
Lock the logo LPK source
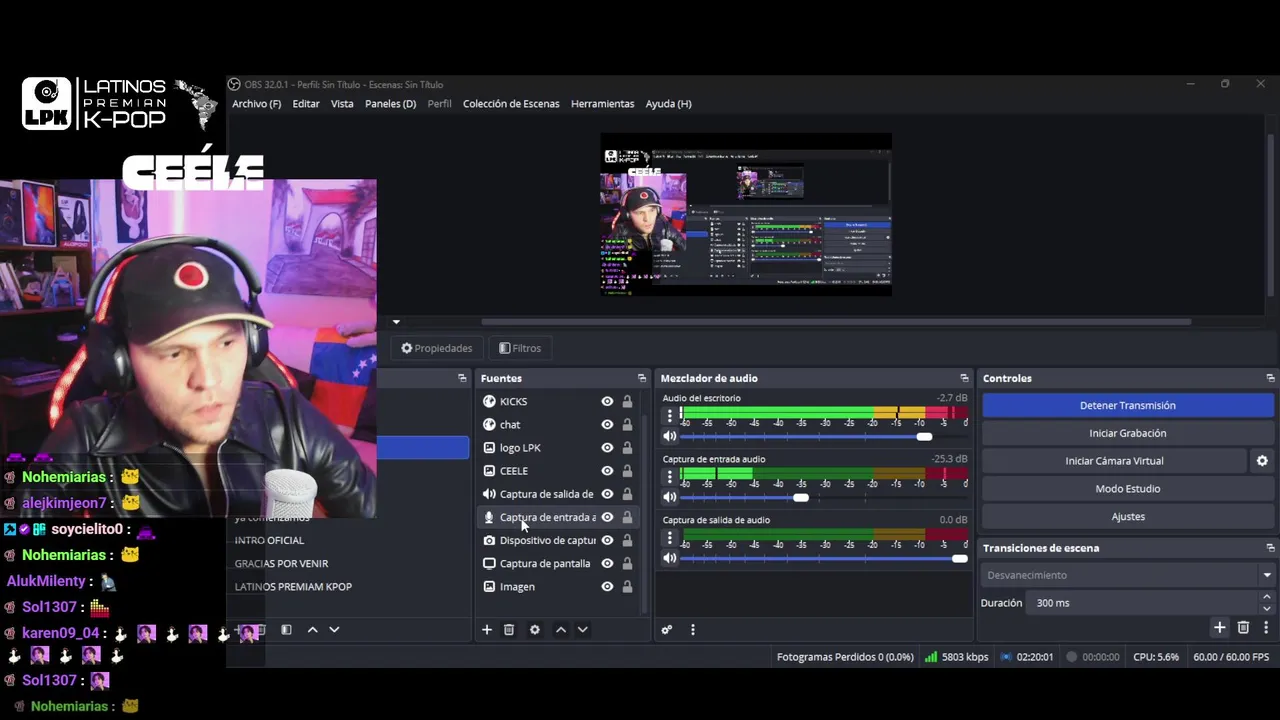[x=627, y=448]
